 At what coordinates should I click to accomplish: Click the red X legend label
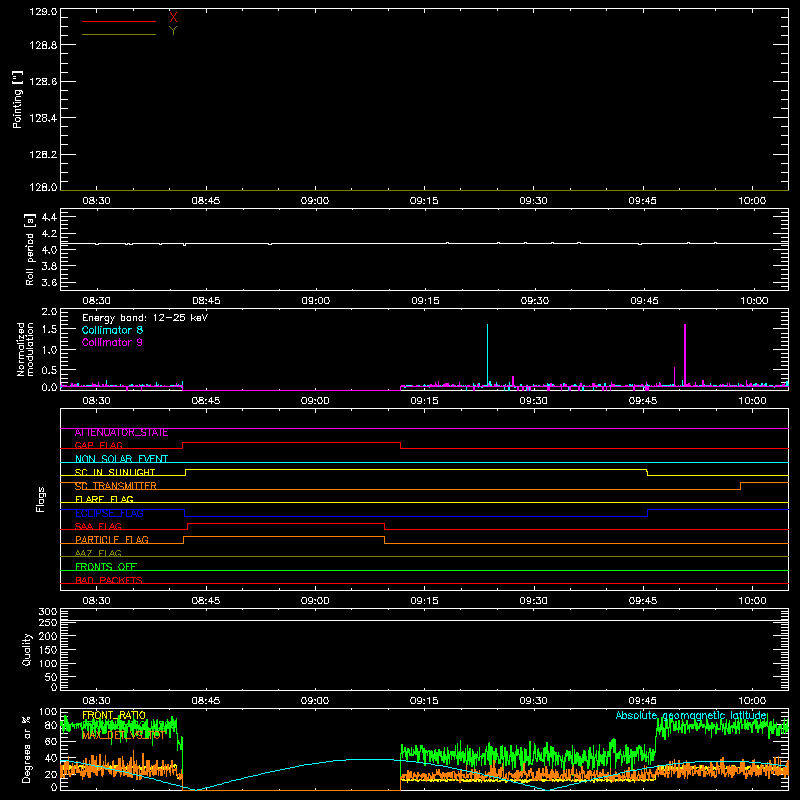pyautogui.click(x=173, y=18)
